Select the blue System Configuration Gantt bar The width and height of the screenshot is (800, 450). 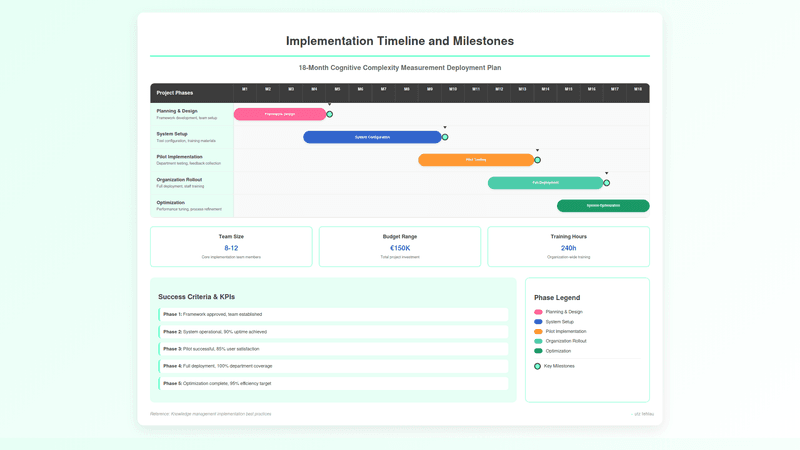coord(372,137)
